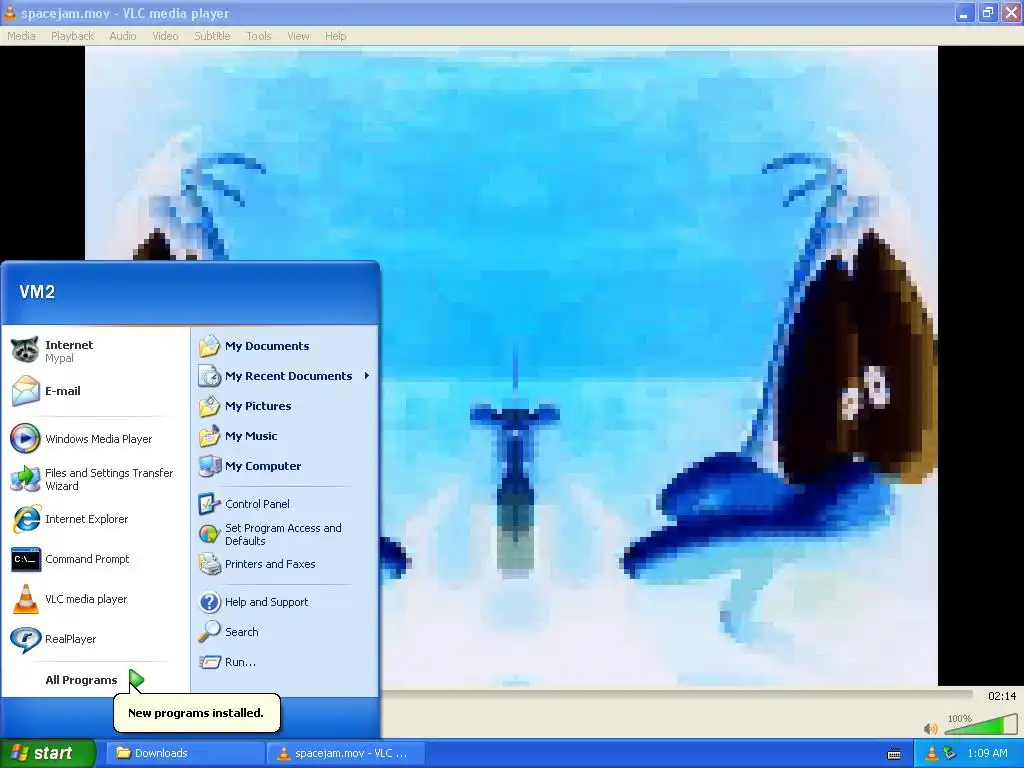This screenshot has height=768, width=1024.
Task: Click the All Programs label
Action: click(81, 680)
